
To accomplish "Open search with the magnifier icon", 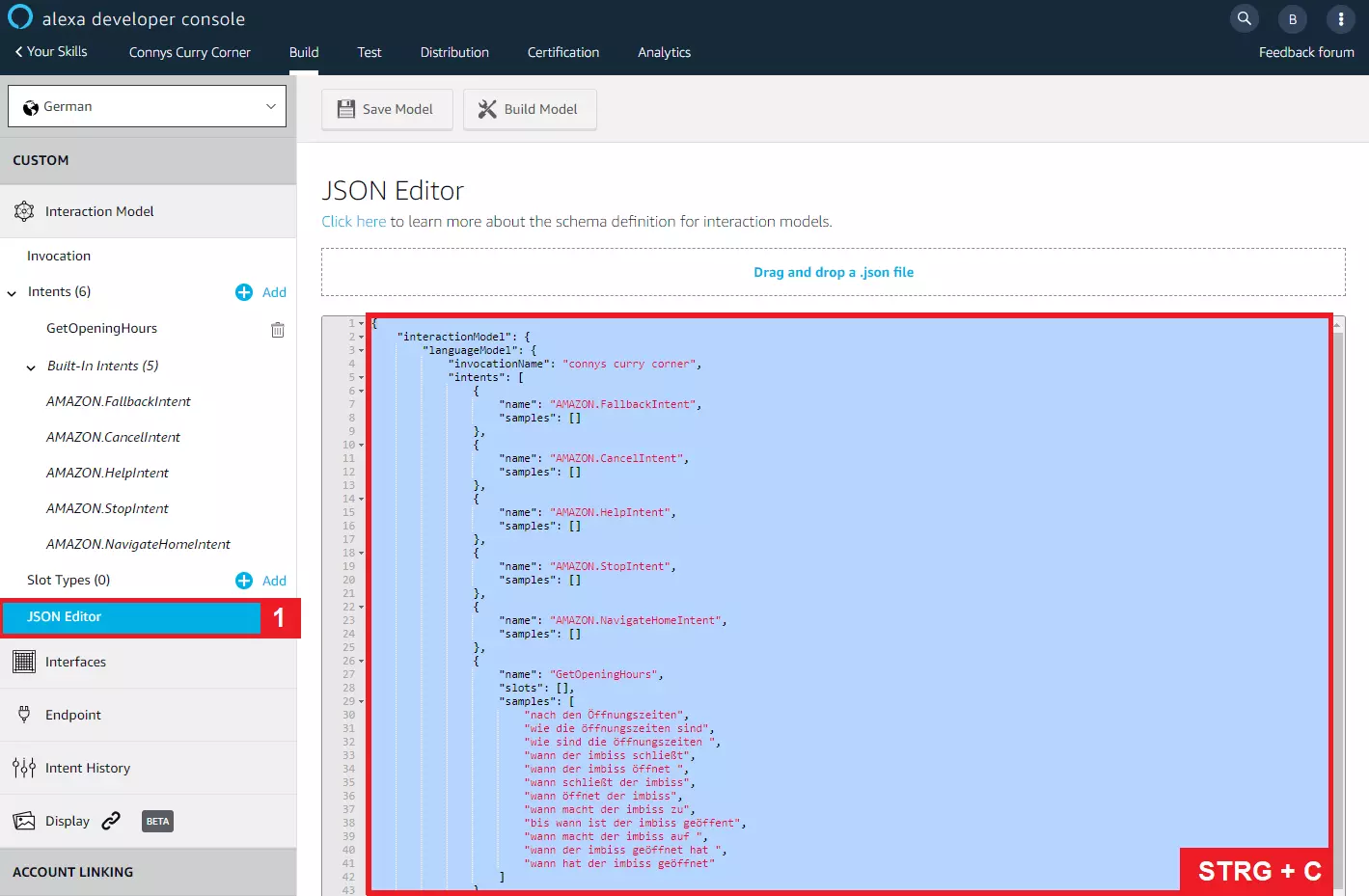I will (1245, 18).
